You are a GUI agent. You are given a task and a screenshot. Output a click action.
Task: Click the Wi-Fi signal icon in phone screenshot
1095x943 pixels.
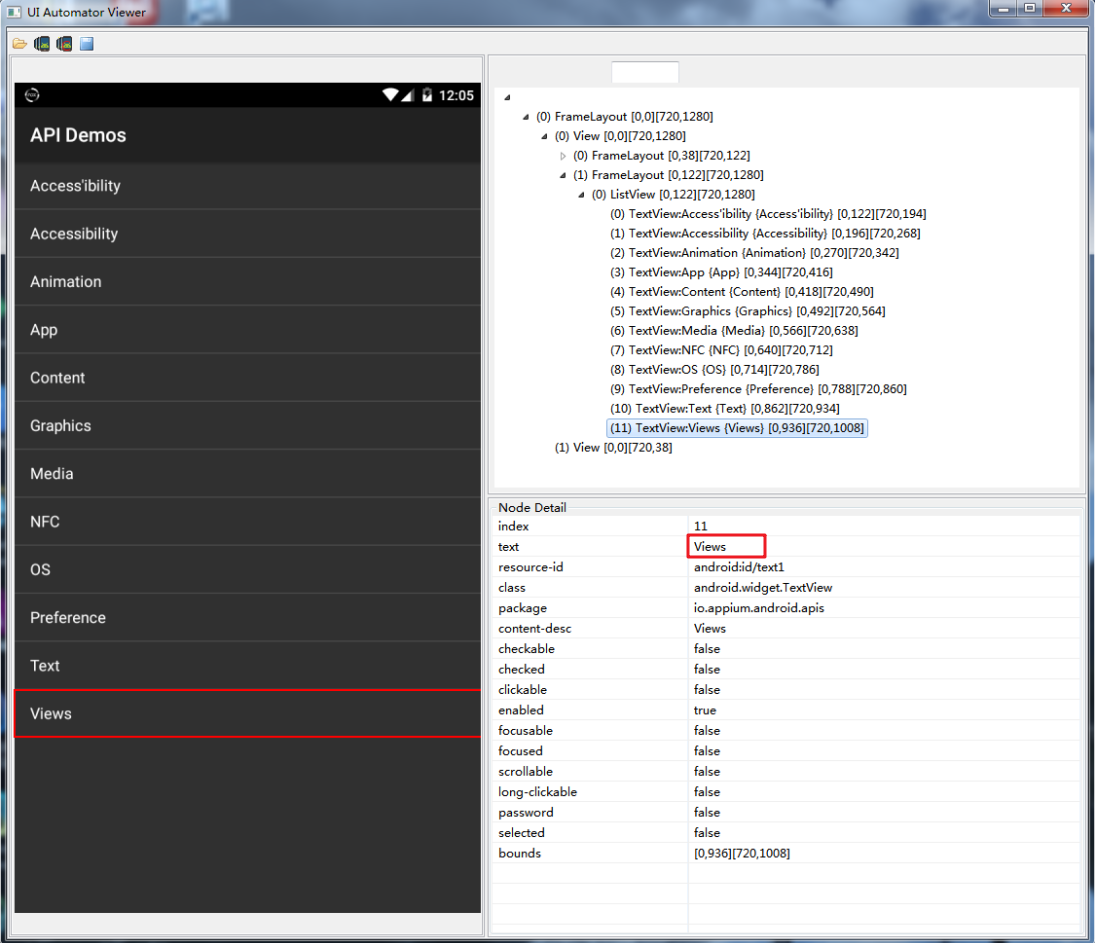pos(391,95)
